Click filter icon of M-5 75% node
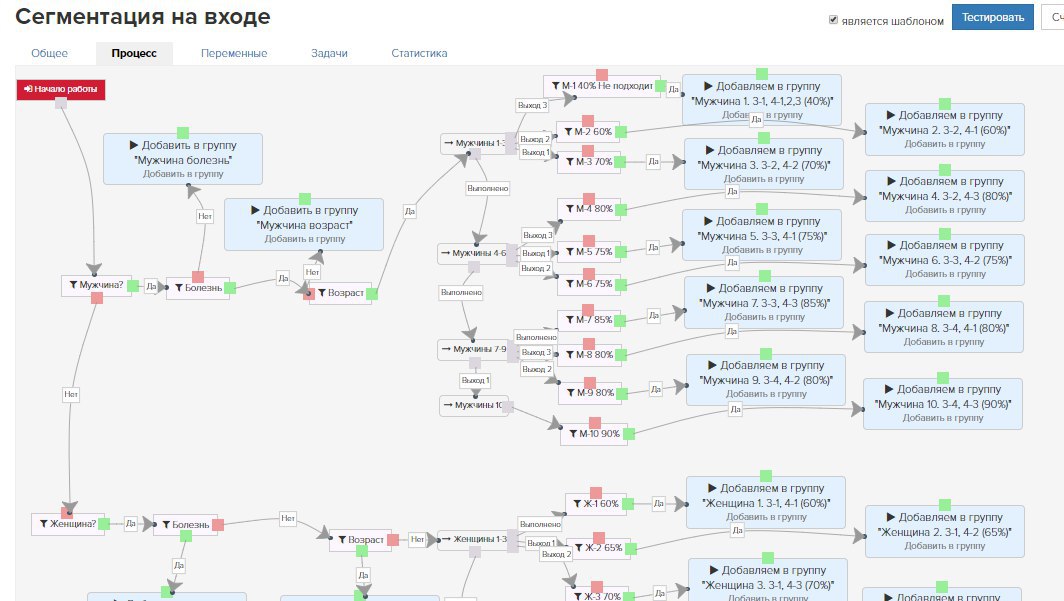This screenshot has height=601, width=1064. click(570, 252)
